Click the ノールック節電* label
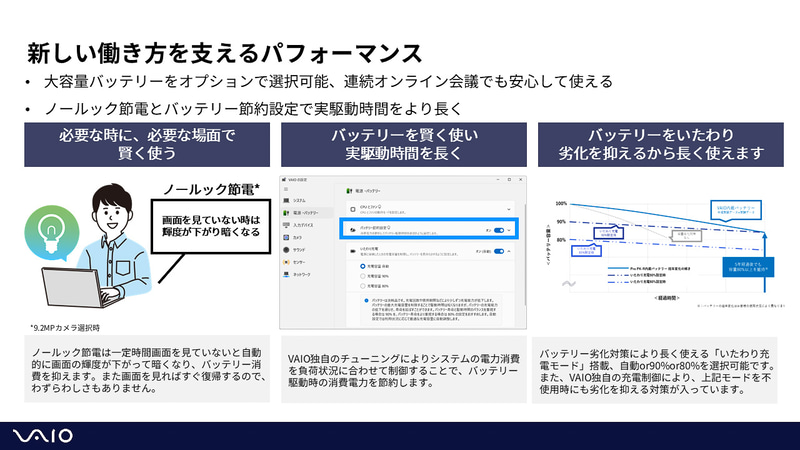 coord(211,189)
